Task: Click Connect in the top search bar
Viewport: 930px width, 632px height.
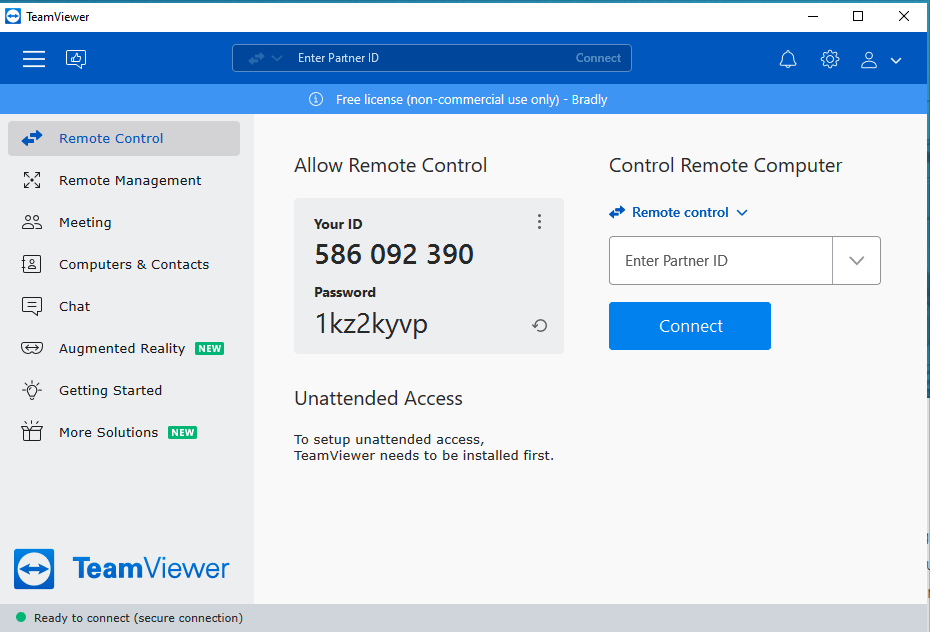Action: [x=598, y=58]
